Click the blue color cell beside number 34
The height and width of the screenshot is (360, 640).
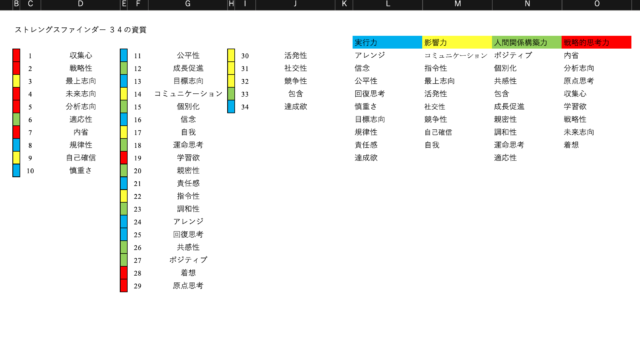pos(231,107)
